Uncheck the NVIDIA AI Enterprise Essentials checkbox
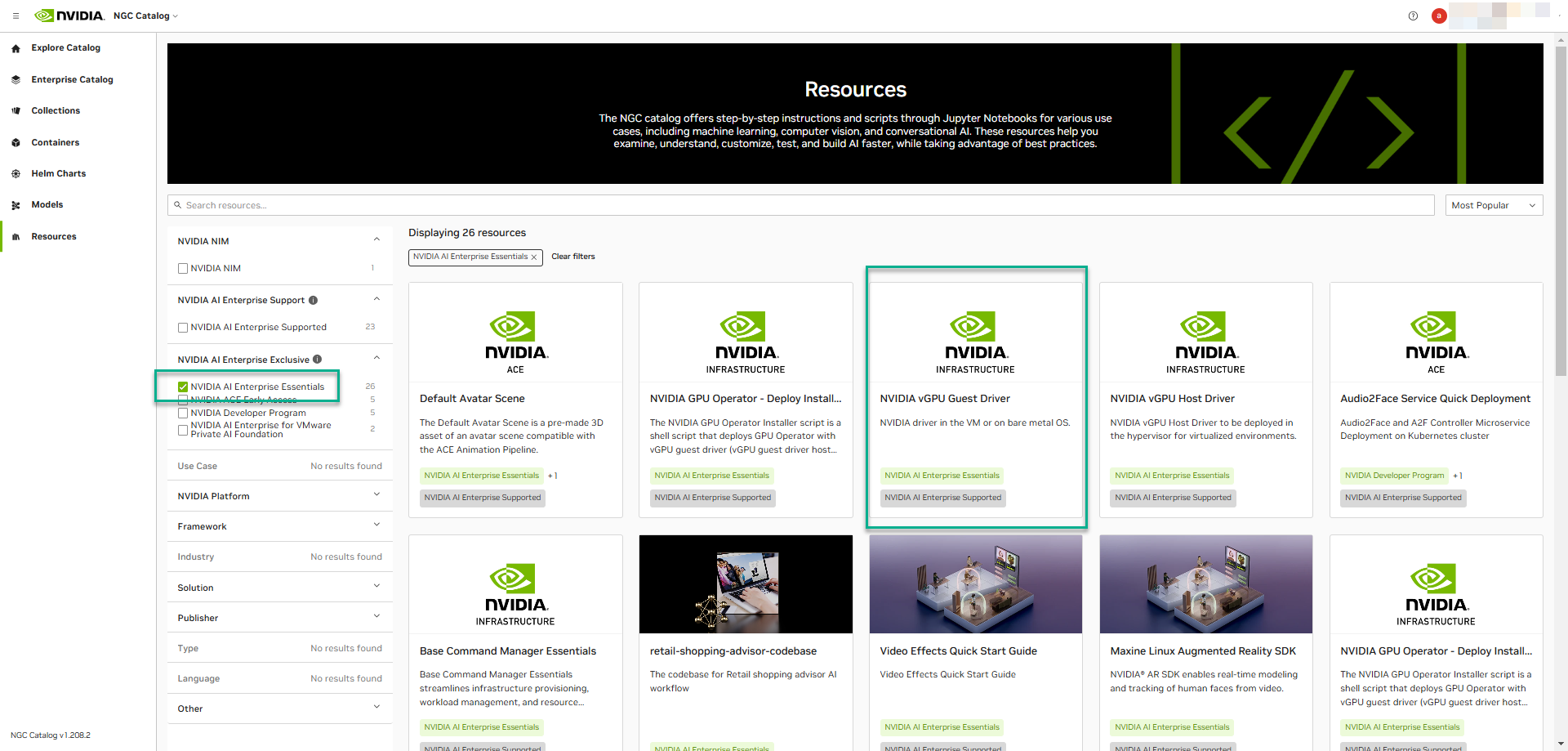This screenshot has width=1568, height=751. (x=183, y=387)
